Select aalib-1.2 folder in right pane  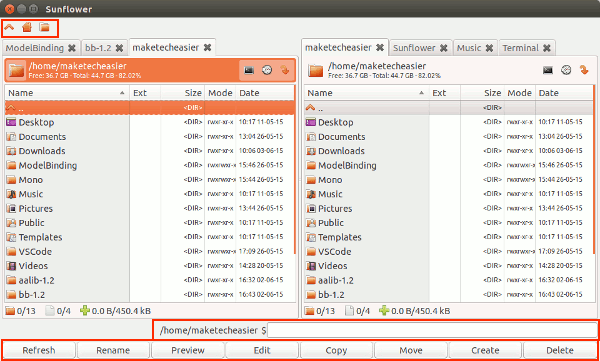448,280
